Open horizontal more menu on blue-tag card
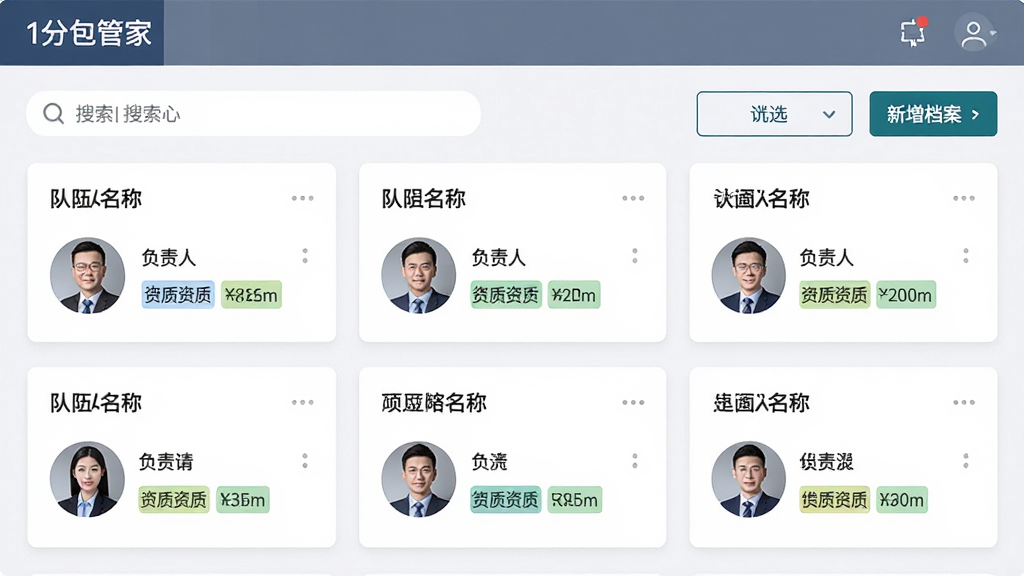Viewport: 1024px width, 576px height. coord(302,198)
